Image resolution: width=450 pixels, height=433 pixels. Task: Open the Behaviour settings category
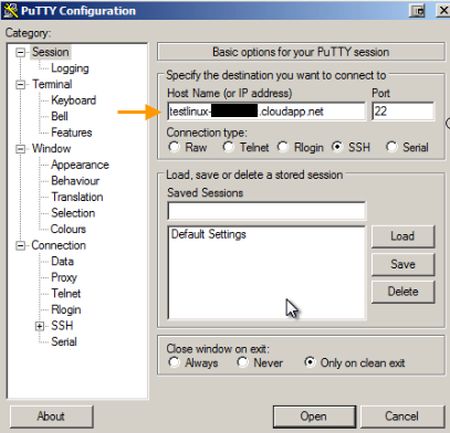[x=75, y=181]
